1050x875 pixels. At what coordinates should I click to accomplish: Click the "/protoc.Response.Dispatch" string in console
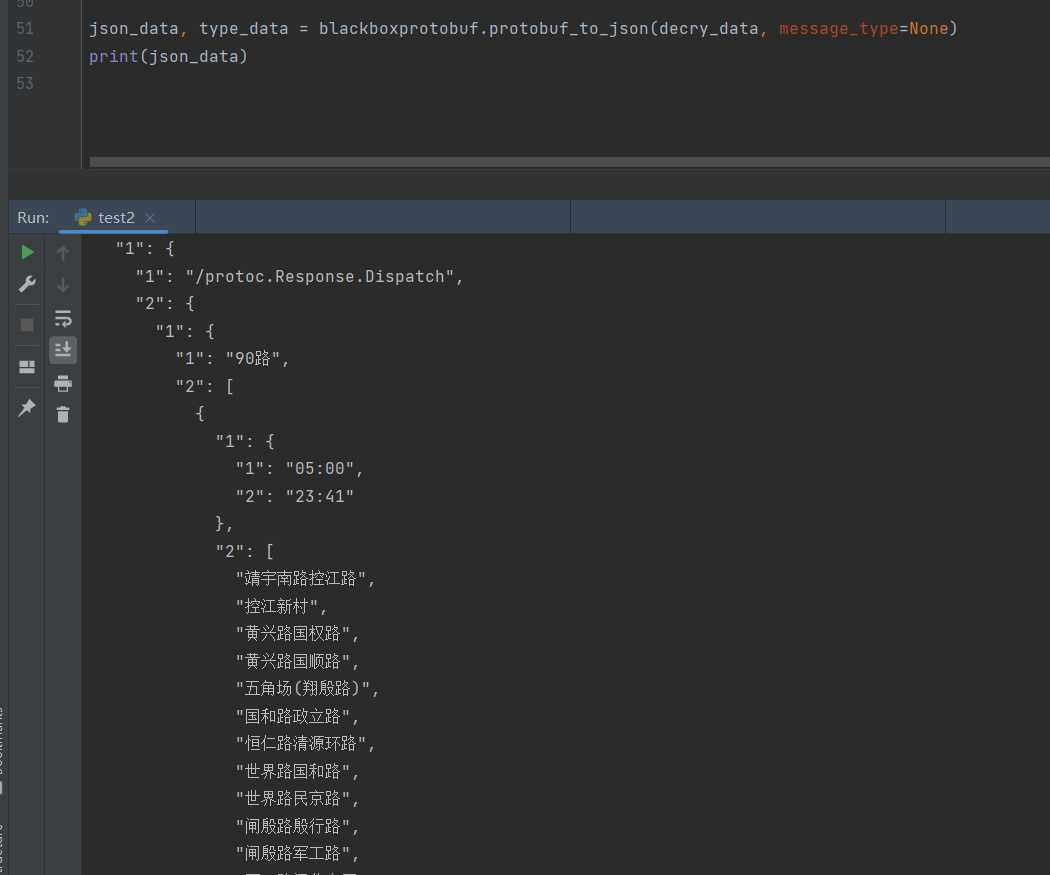tap(324, 277)
